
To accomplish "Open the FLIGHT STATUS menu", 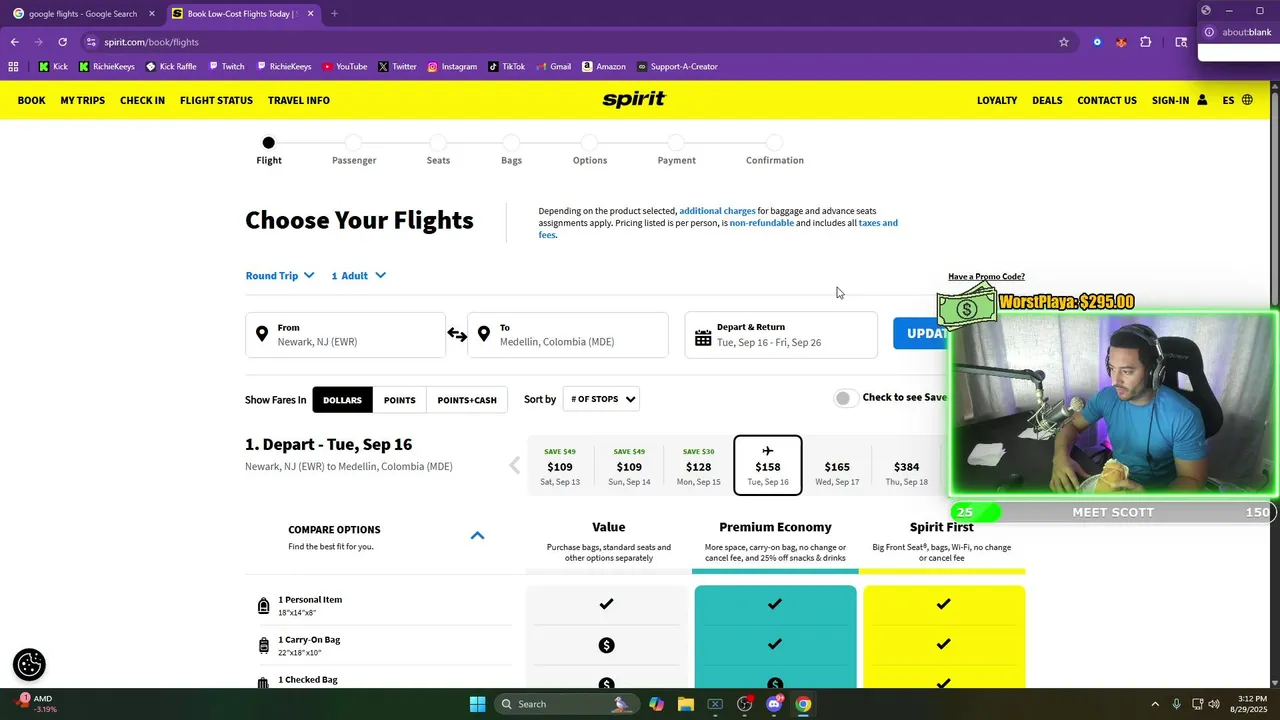I will (x=216, y=100).
